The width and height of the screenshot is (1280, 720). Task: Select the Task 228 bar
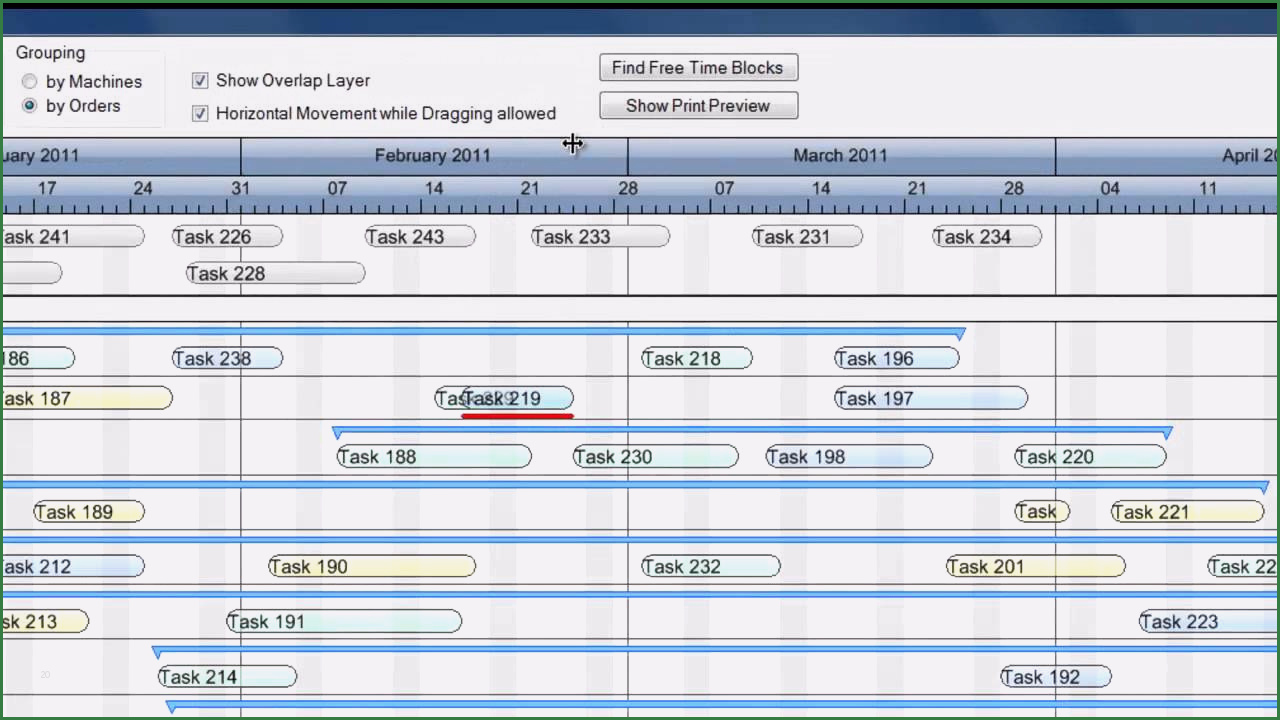(275, 274)
